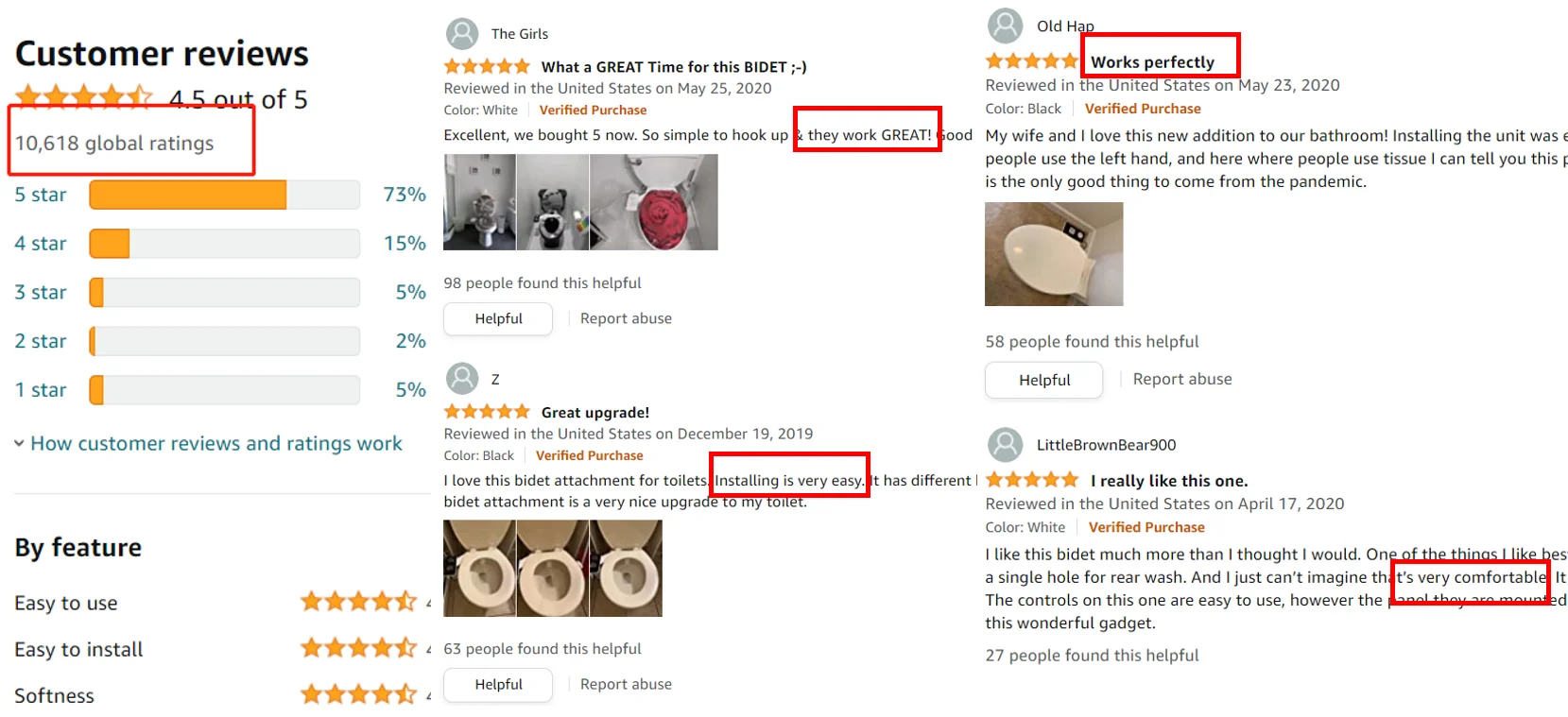Open reviewer Z's profile avatar

(x=462, y=379)
